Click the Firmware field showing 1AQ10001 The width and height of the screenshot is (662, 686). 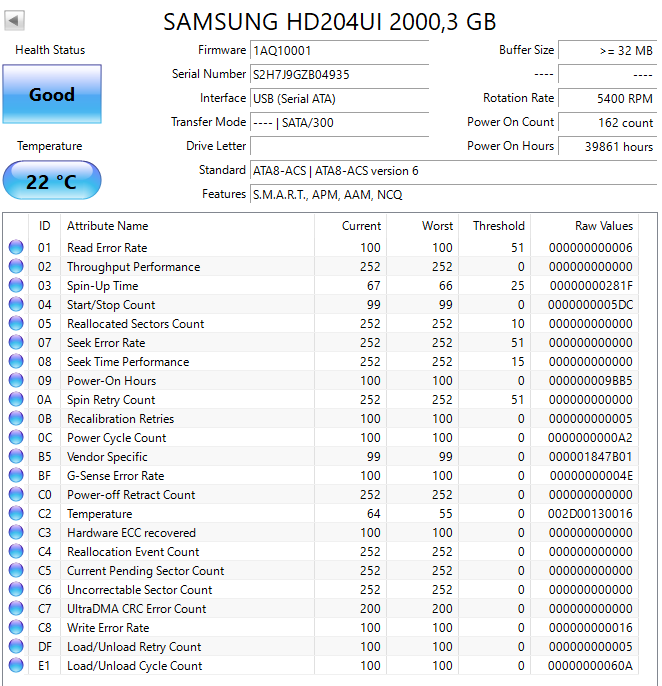(x=338, y=51)
